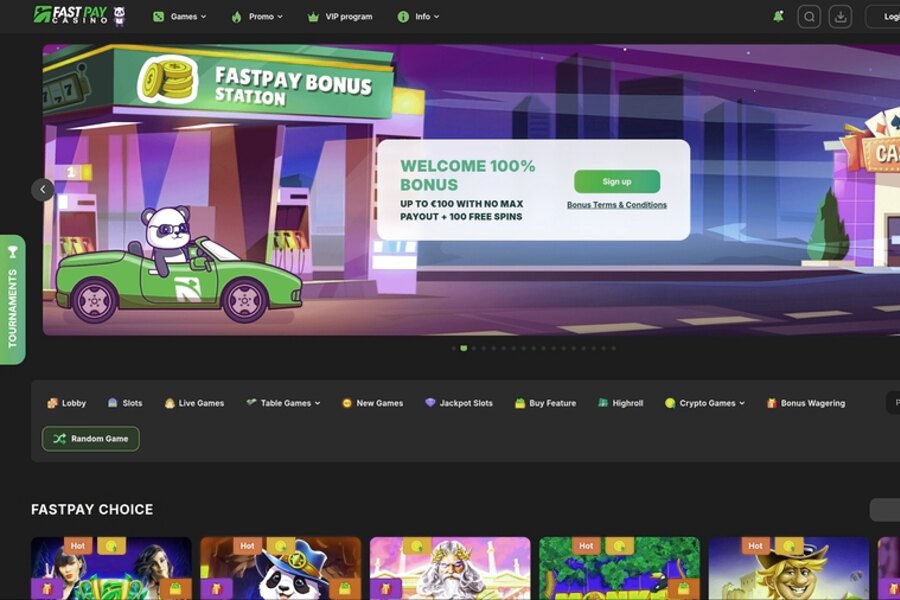The width and height of the screenshot is (900, 600).
Task: Click the green Sign up button
Action: [617, 181]
